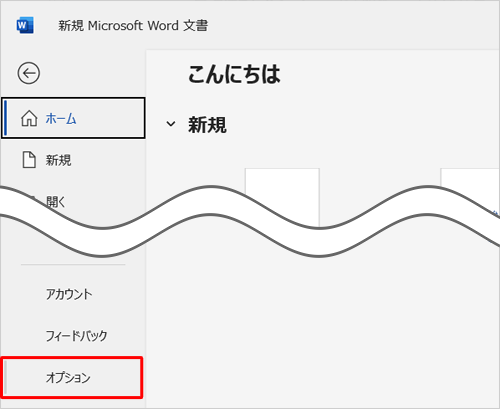The height and width of the screenshot is (409, 500).
Task: Click the back arrow to return to document
Action: pyautogui.click(x=29, y=73)
